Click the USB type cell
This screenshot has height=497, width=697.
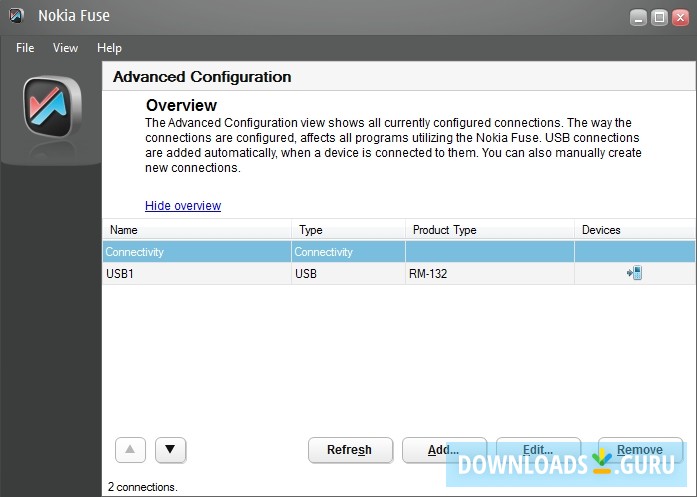306,273
